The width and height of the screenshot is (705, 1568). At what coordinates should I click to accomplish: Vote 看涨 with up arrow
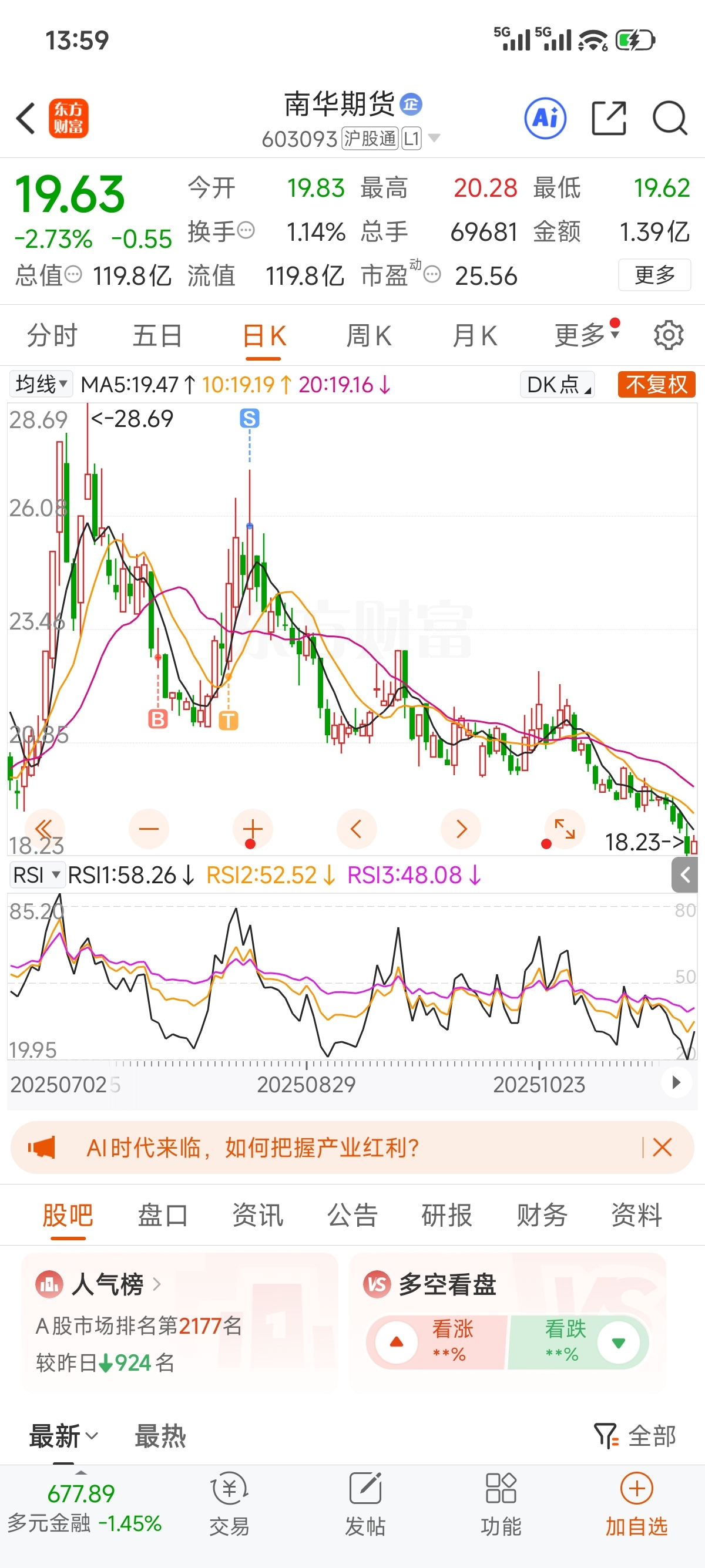pyautogui.click(x=397, y=1342)
